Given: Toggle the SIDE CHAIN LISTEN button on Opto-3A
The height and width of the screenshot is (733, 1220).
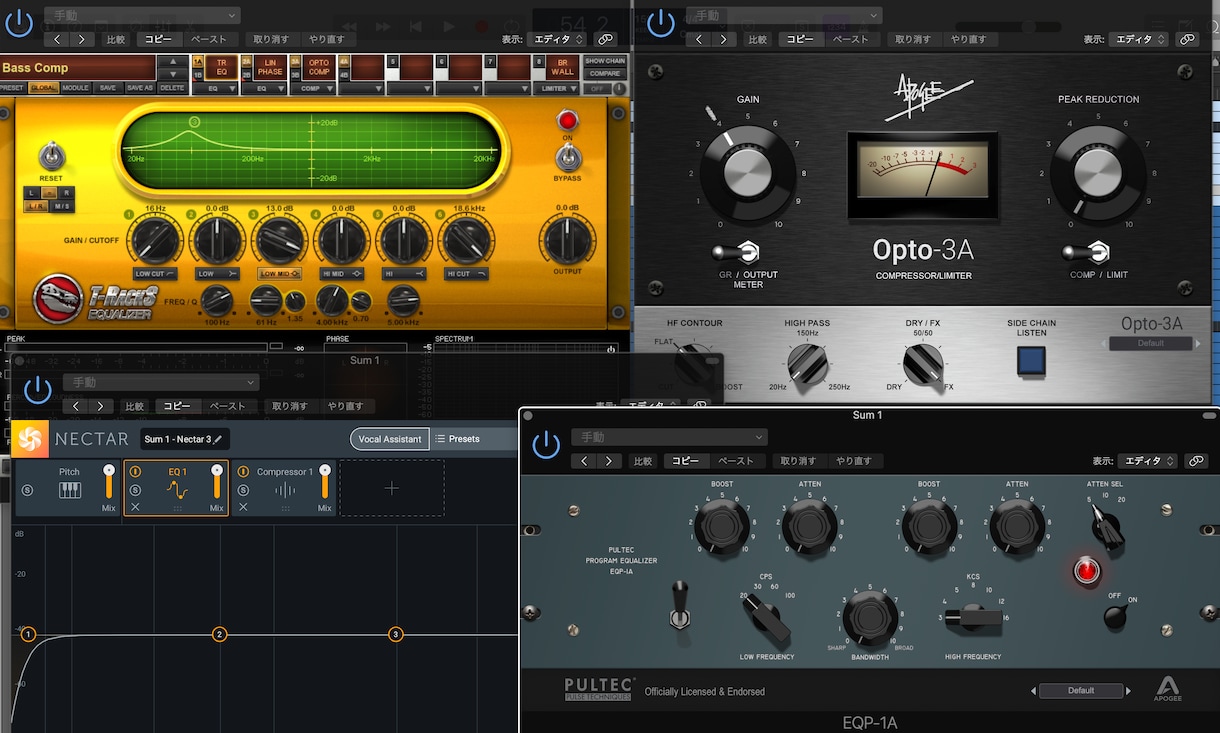Looking at the screenshot, I should click(1031, 360).
